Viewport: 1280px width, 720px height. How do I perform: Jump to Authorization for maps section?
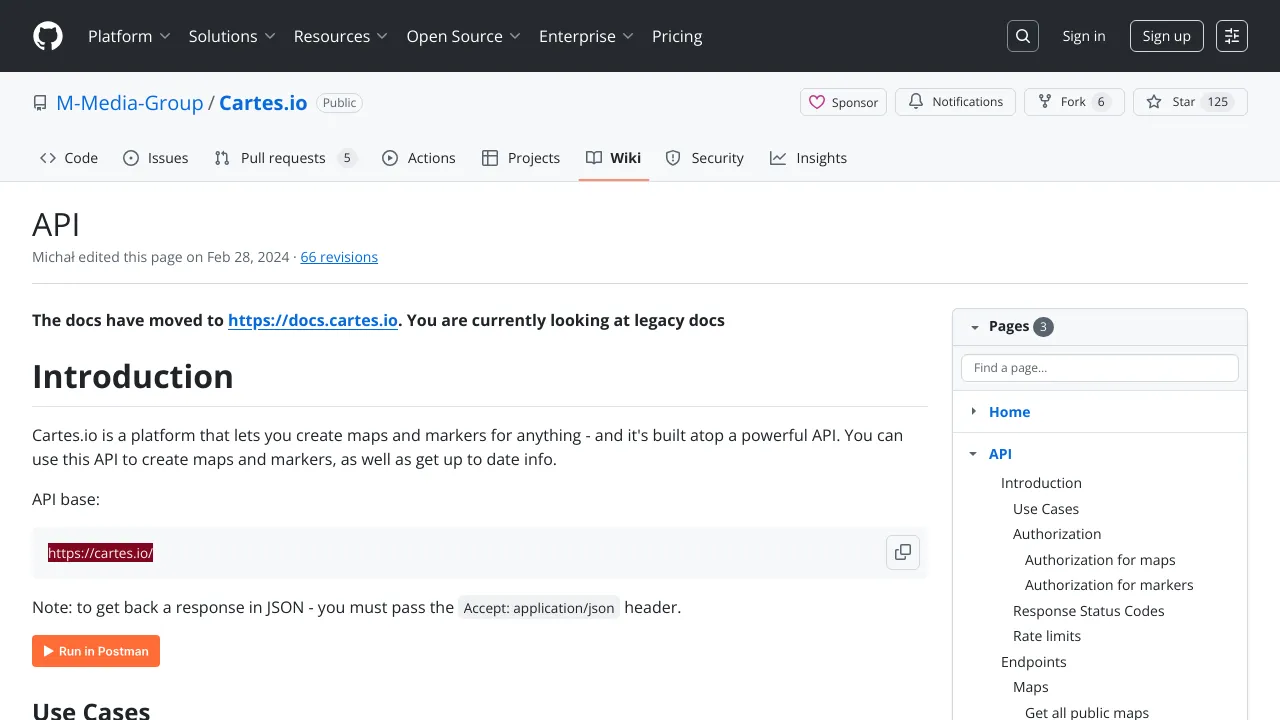1100,560
